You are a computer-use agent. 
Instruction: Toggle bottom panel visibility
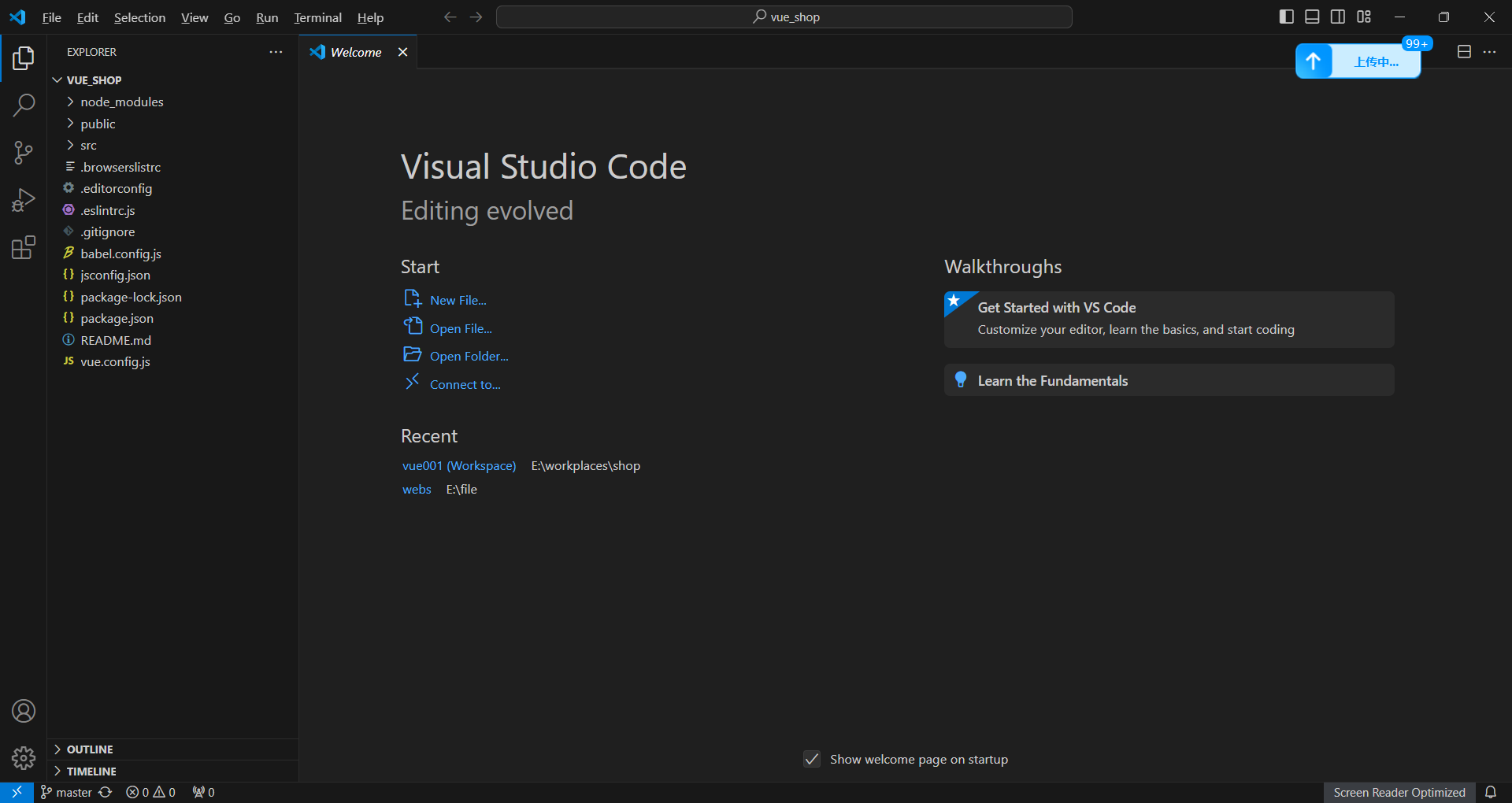click(x=1312, y=17)
